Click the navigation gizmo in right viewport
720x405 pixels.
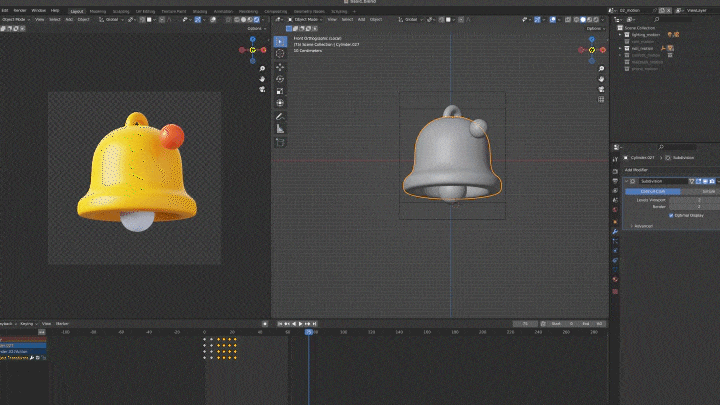tap(592, 50)
